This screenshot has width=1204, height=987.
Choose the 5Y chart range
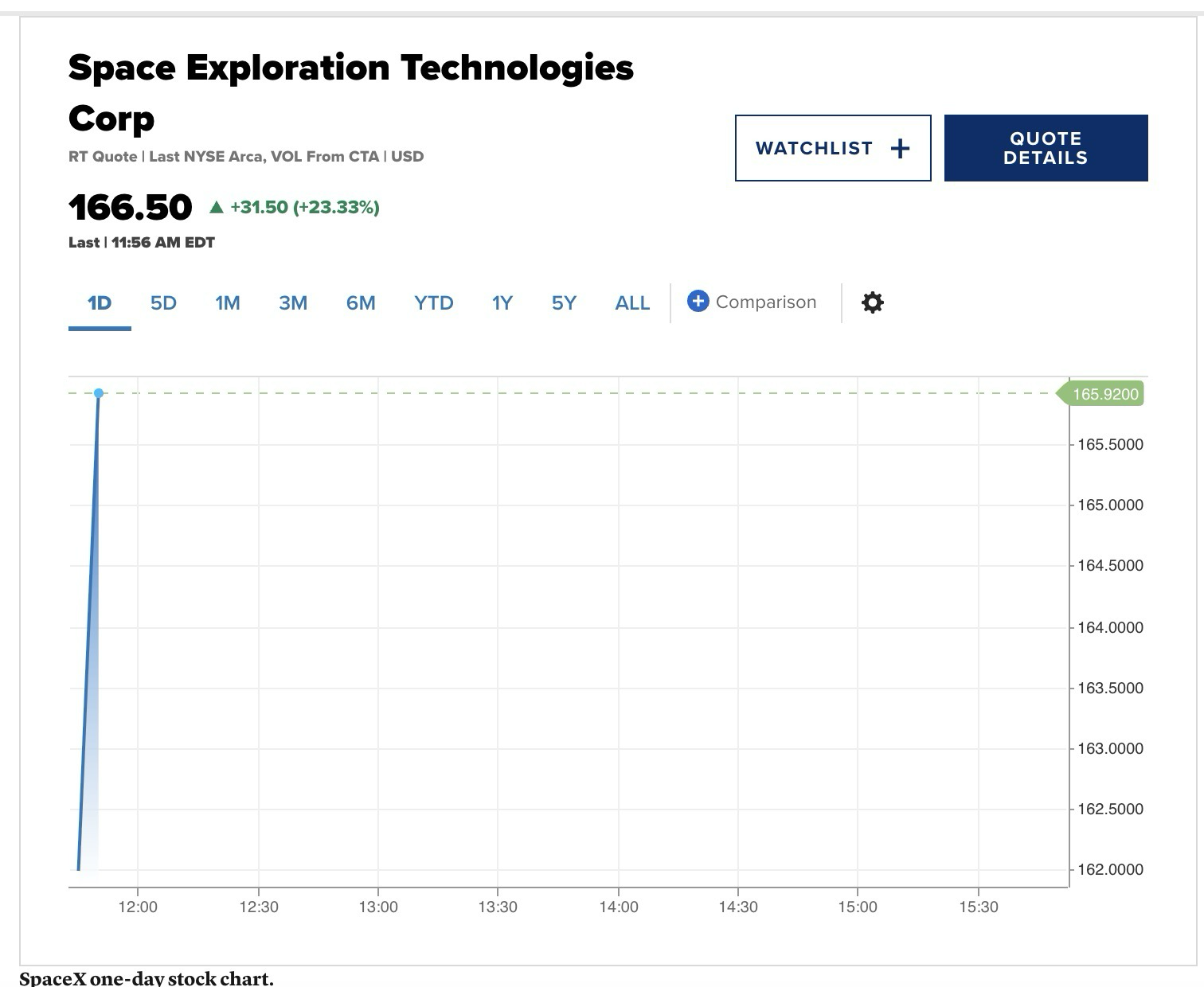(x=564, y=303)
